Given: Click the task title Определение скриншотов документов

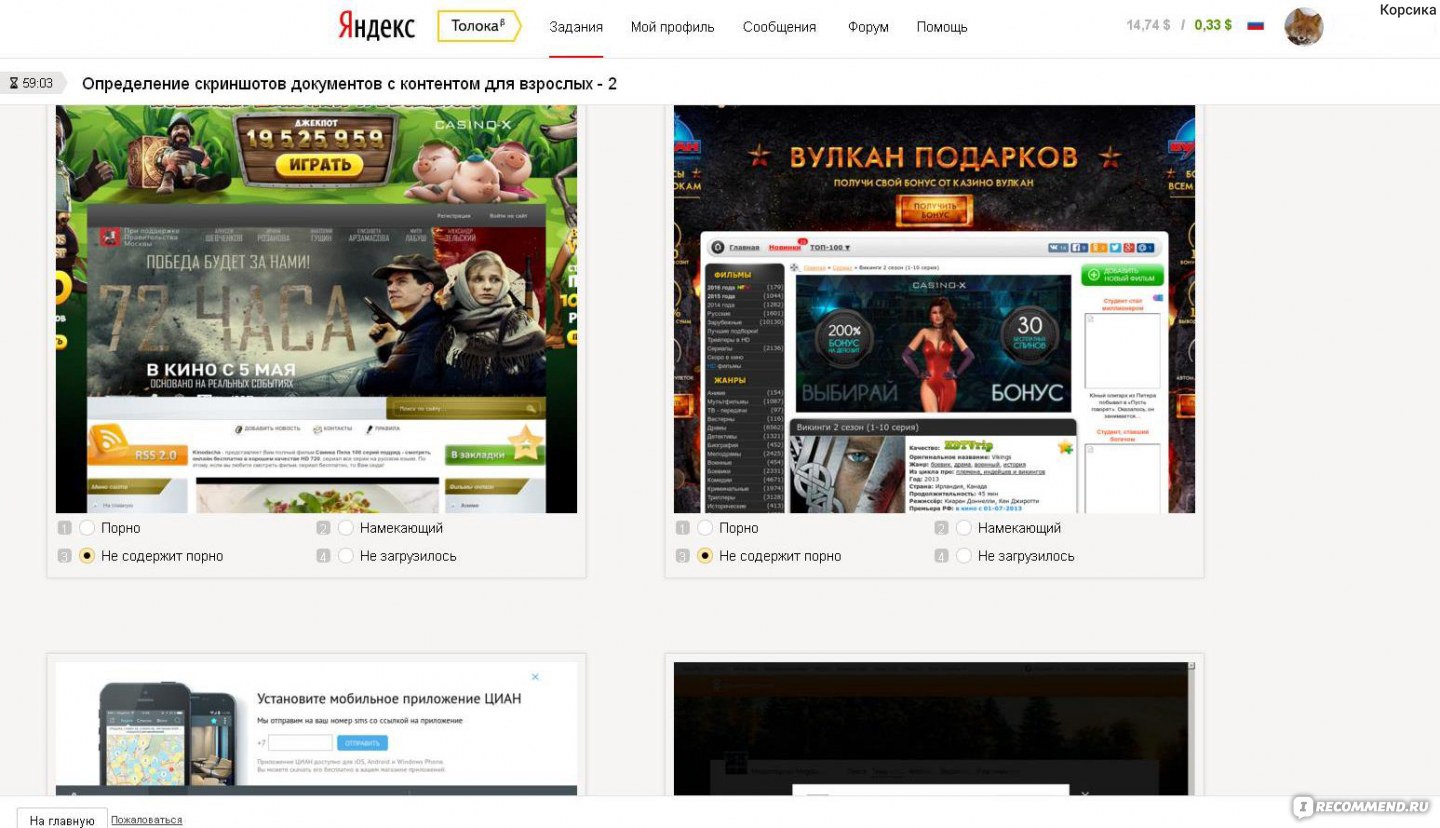Looking at the screenshot, I should pyautogui.click(x=349, y=84).
